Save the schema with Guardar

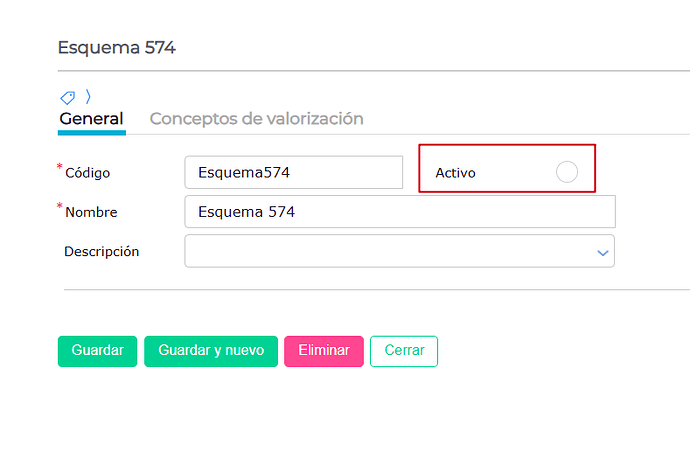[x=97, y=351]
